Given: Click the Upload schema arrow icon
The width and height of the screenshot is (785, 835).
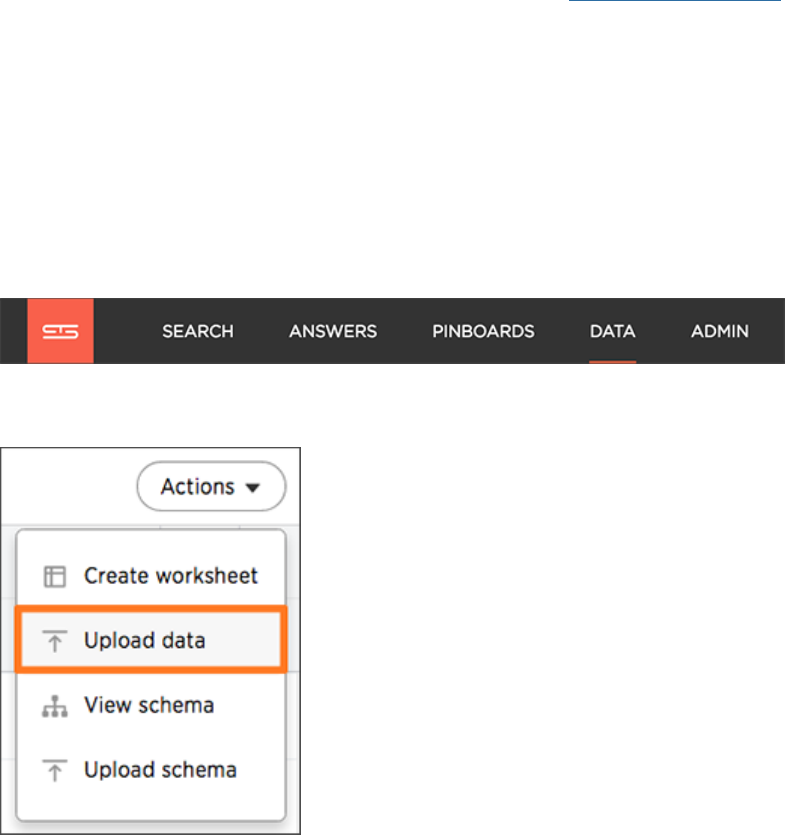Looking at the screenshot, I should 55,770.
